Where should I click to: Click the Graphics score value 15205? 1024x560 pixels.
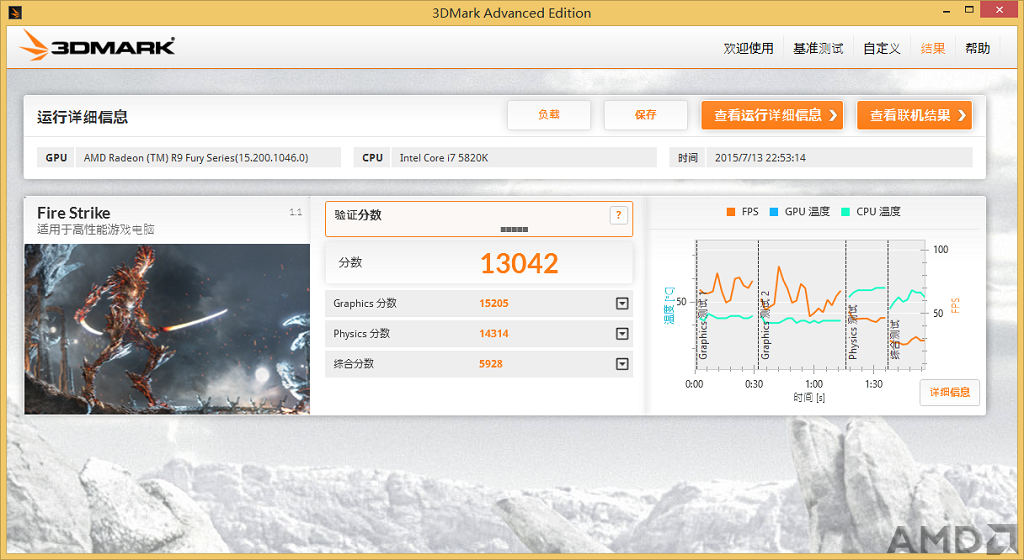pyautogui.click(x=494, y=303)
